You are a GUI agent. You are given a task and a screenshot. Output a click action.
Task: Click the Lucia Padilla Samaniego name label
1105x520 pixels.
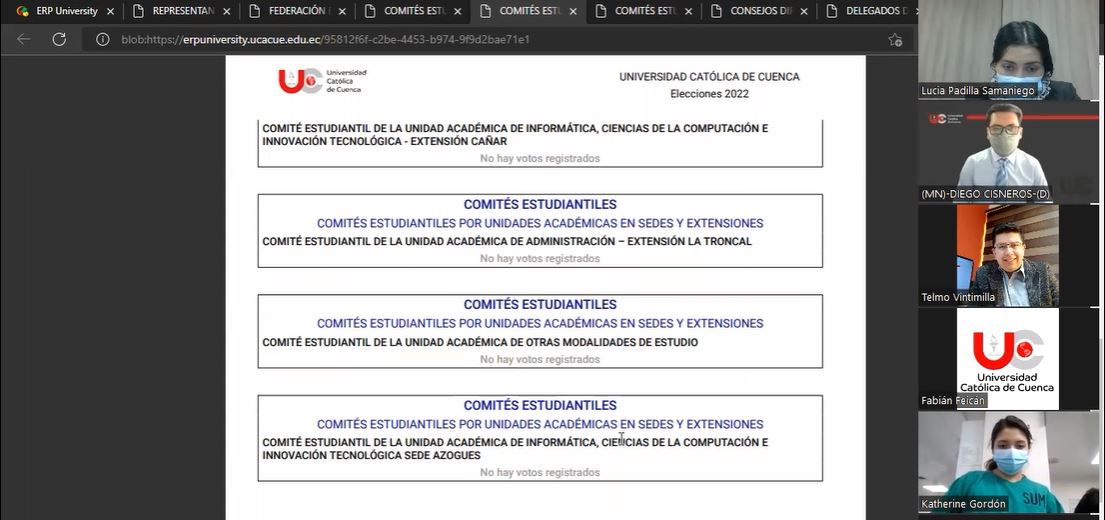coord(977,91)
